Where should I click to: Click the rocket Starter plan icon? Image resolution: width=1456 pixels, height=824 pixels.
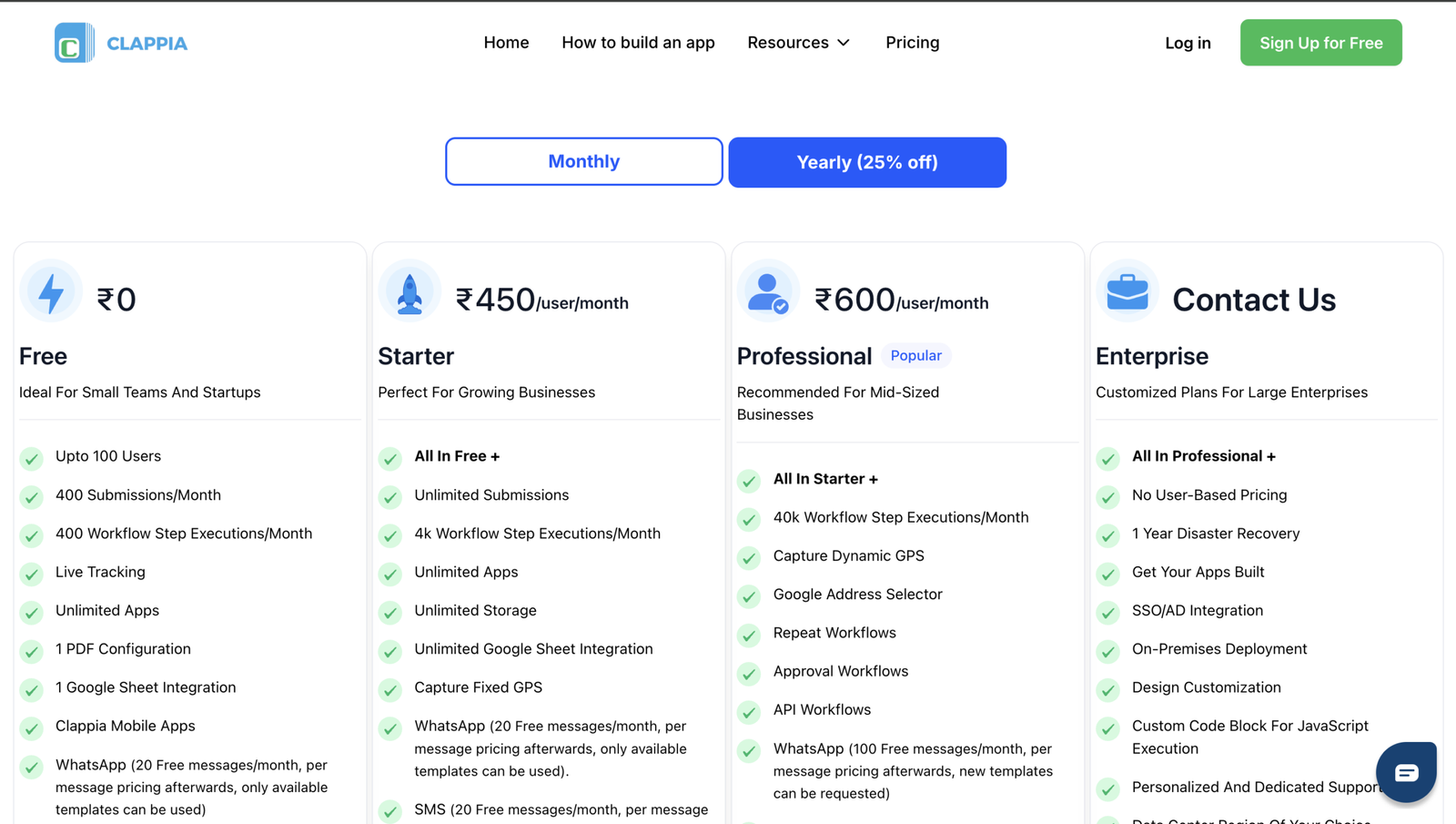[409, 291]
